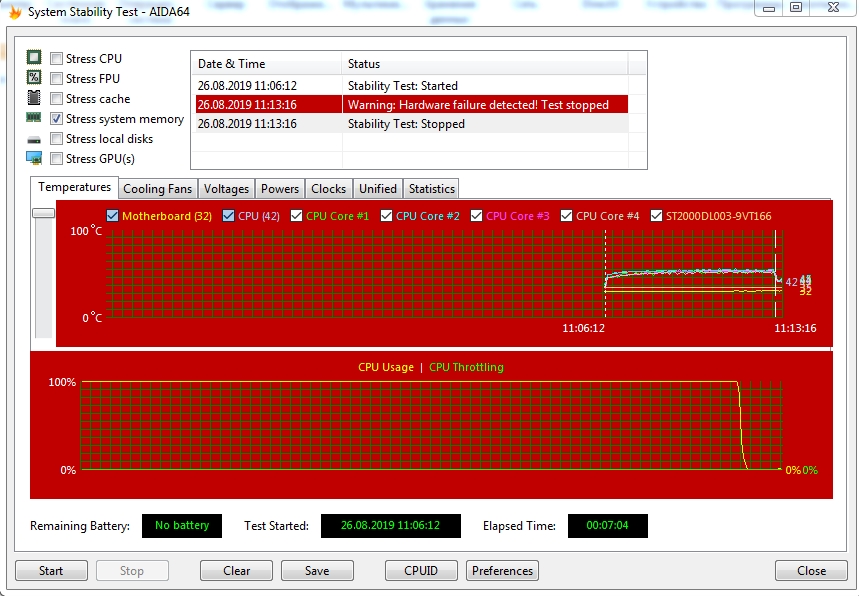Image resolution: width=859 pixels, height=596 pixels.
Task: Click the Close button
Action: click(x=811, y=571)
